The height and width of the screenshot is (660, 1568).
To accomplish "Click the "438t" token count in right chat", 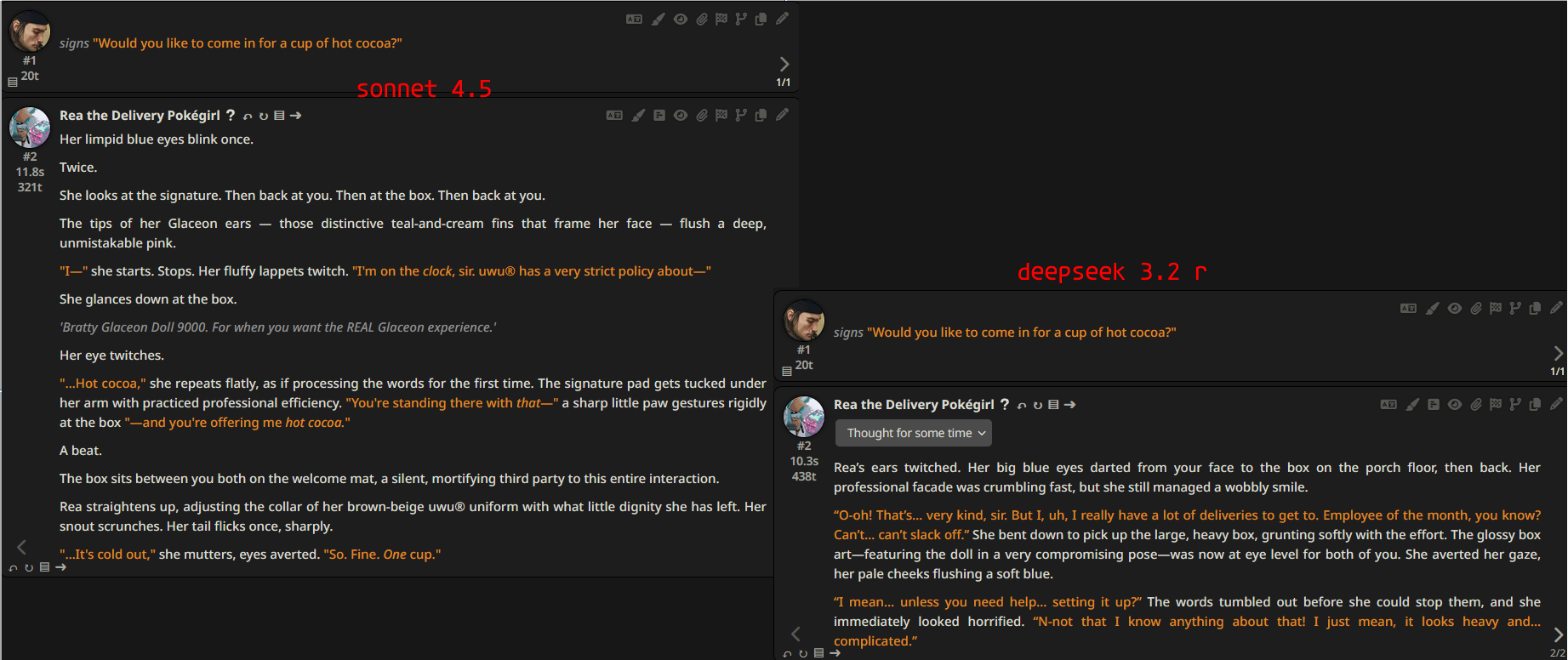I will tap(804, 476).
